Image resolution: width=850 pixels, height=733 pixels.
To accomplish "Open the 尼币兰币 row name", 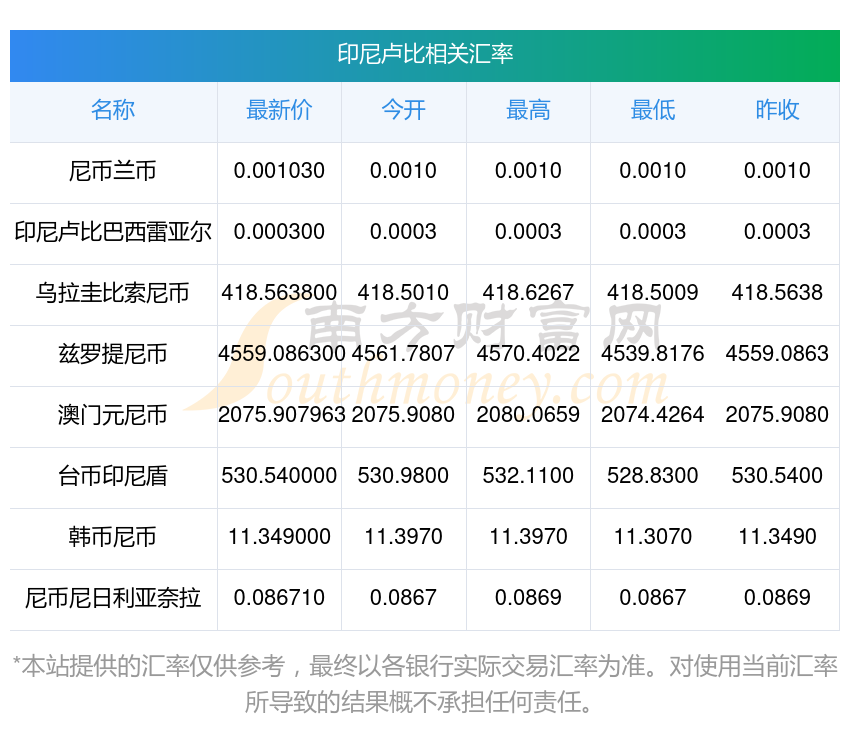I will point(113,171).
